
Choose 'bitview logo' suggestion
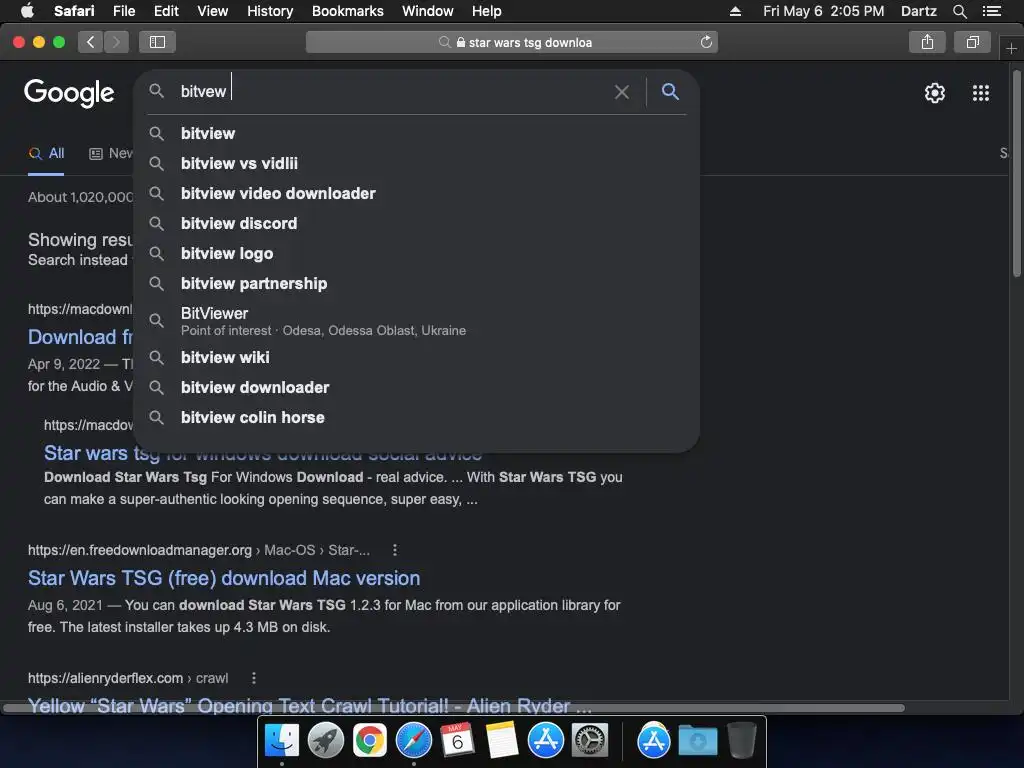pyautogui.click(x=417, y=253)
